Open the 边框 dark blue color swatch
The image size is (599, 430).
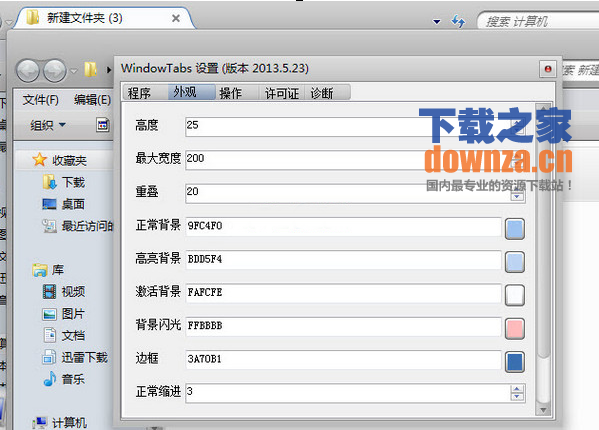[x=515, y=362]
